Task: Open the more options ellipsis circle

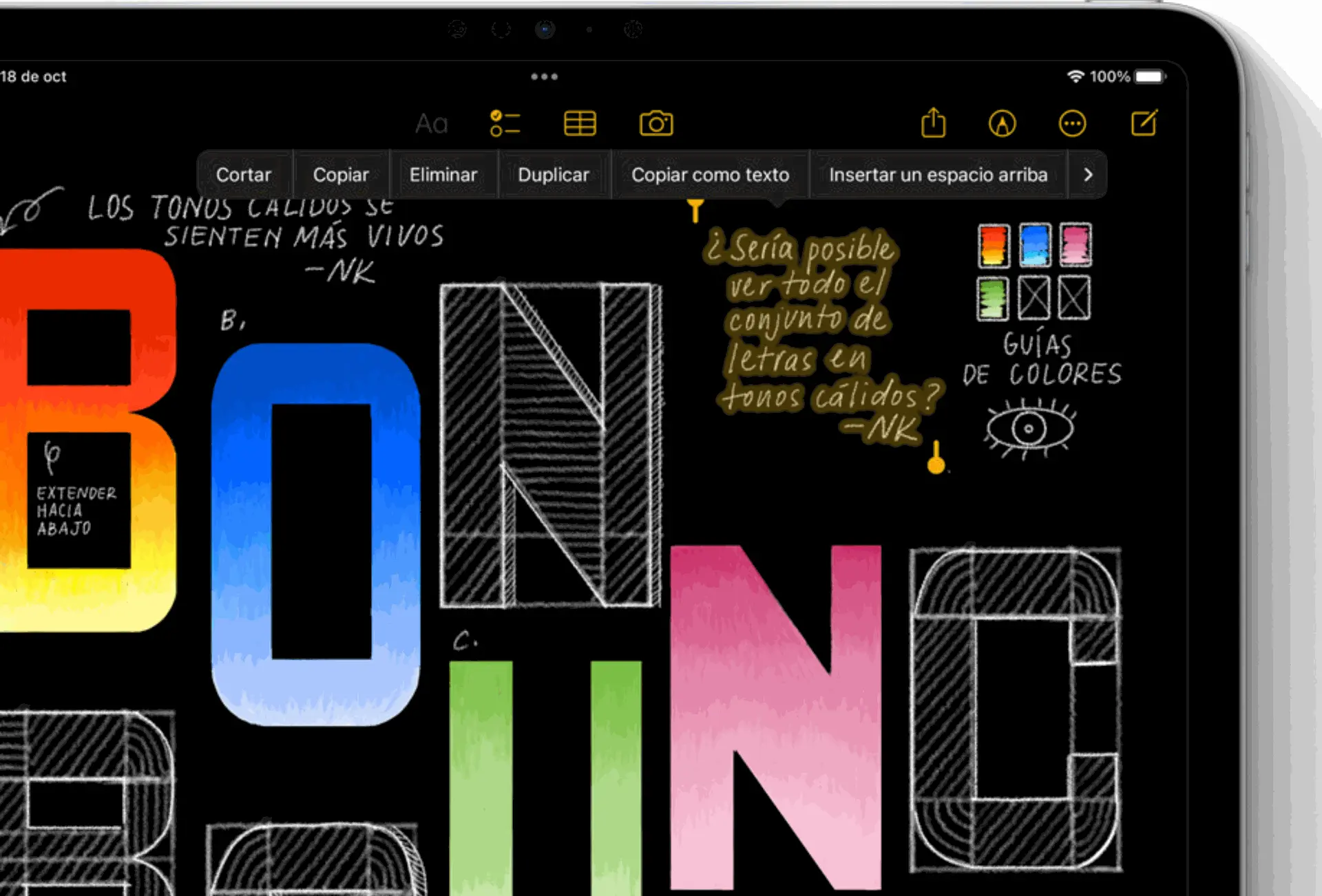Action: (x=1072, y=124)
